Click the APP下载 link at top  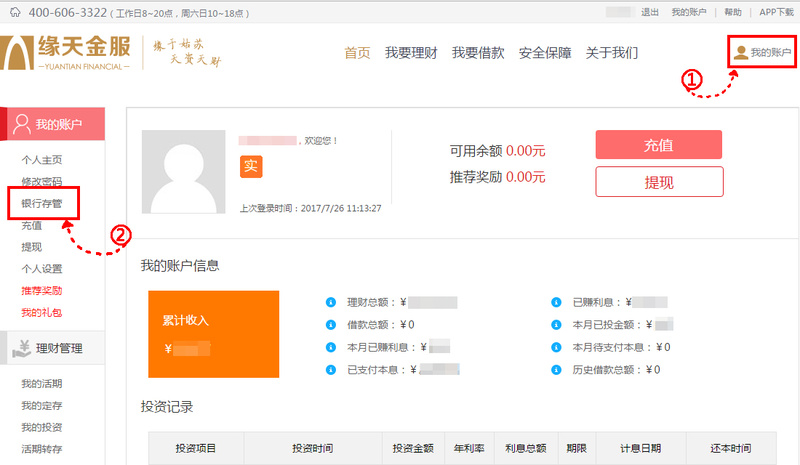click(x=776, y=12)
